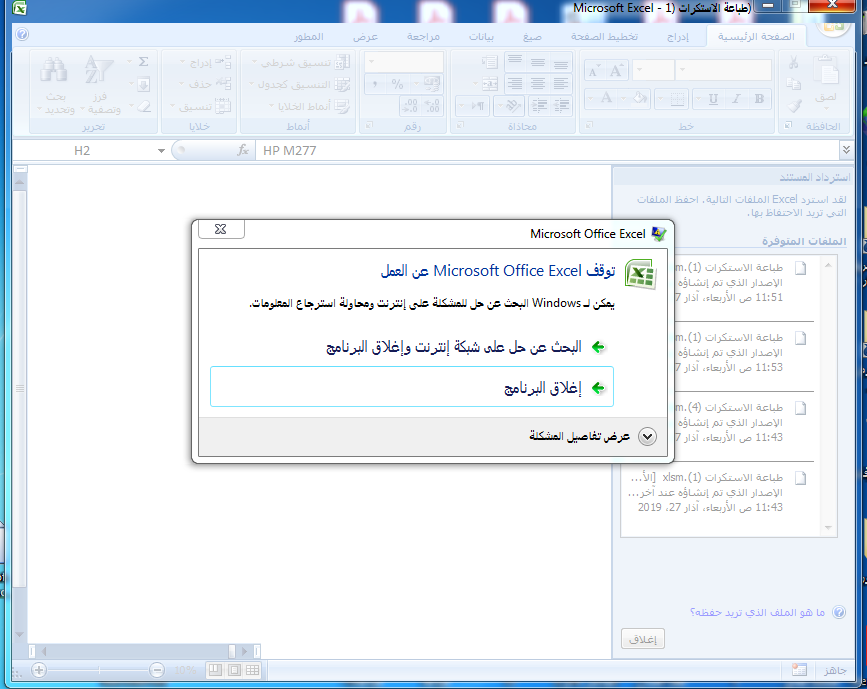Click the Paste (لصق) clipboard icon

pyautogui.click(x=827, y=70)
